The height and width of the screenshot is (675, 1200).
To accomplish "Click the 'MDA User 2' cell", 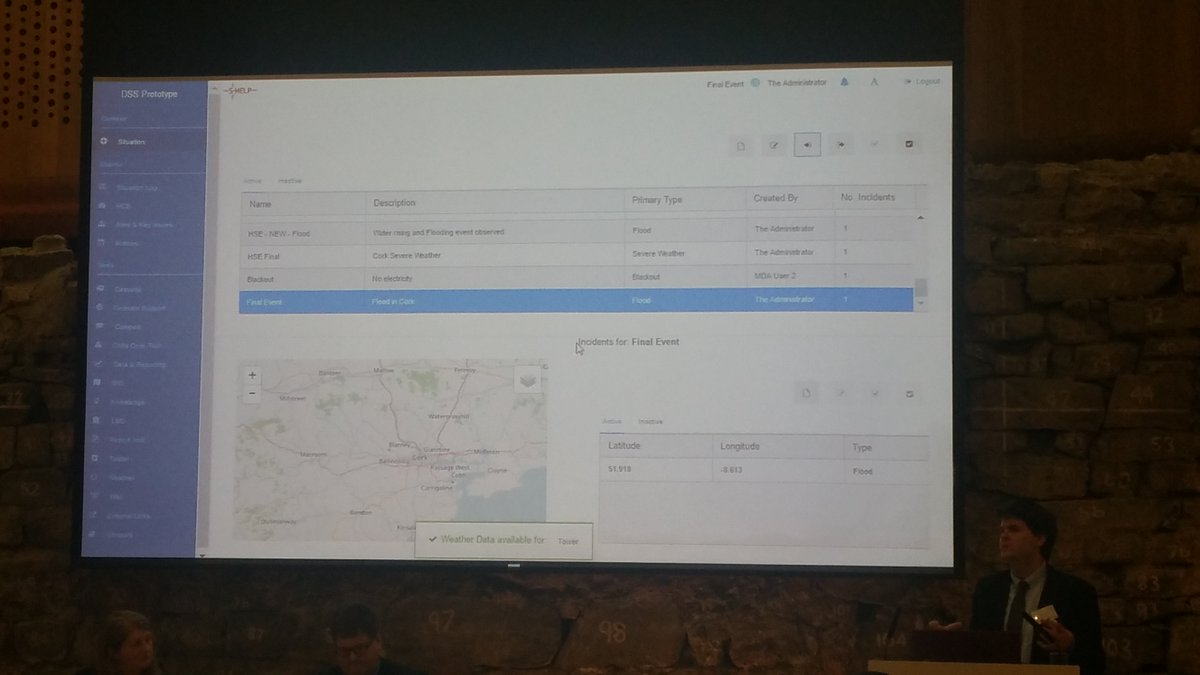I will 777,276.
